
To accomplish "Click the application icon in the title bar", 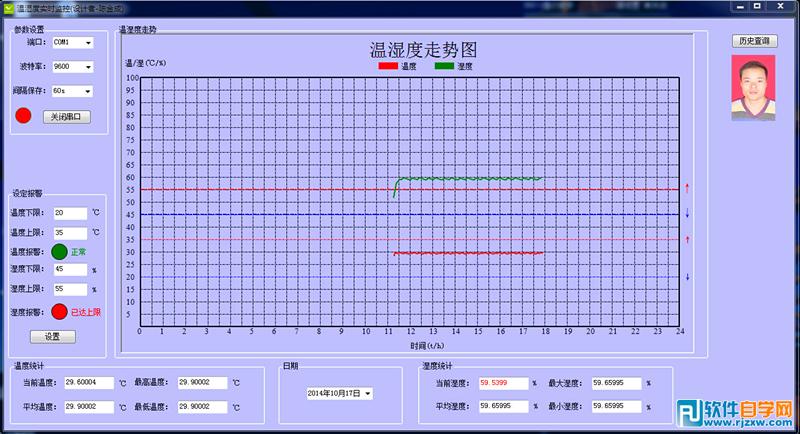I will (x=9, y=9).
